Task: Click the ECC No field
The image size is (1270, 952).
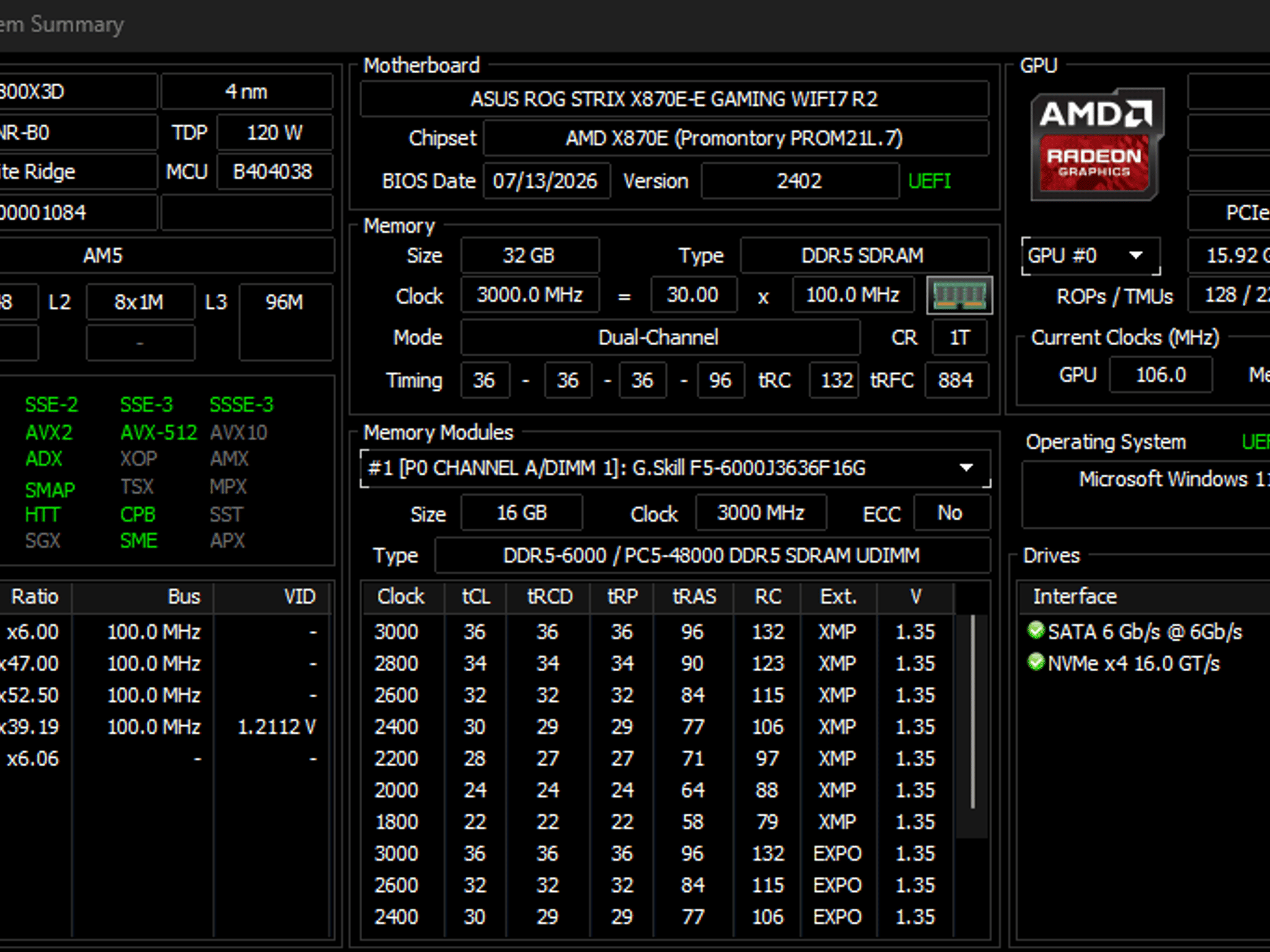Action: (951, 513)
